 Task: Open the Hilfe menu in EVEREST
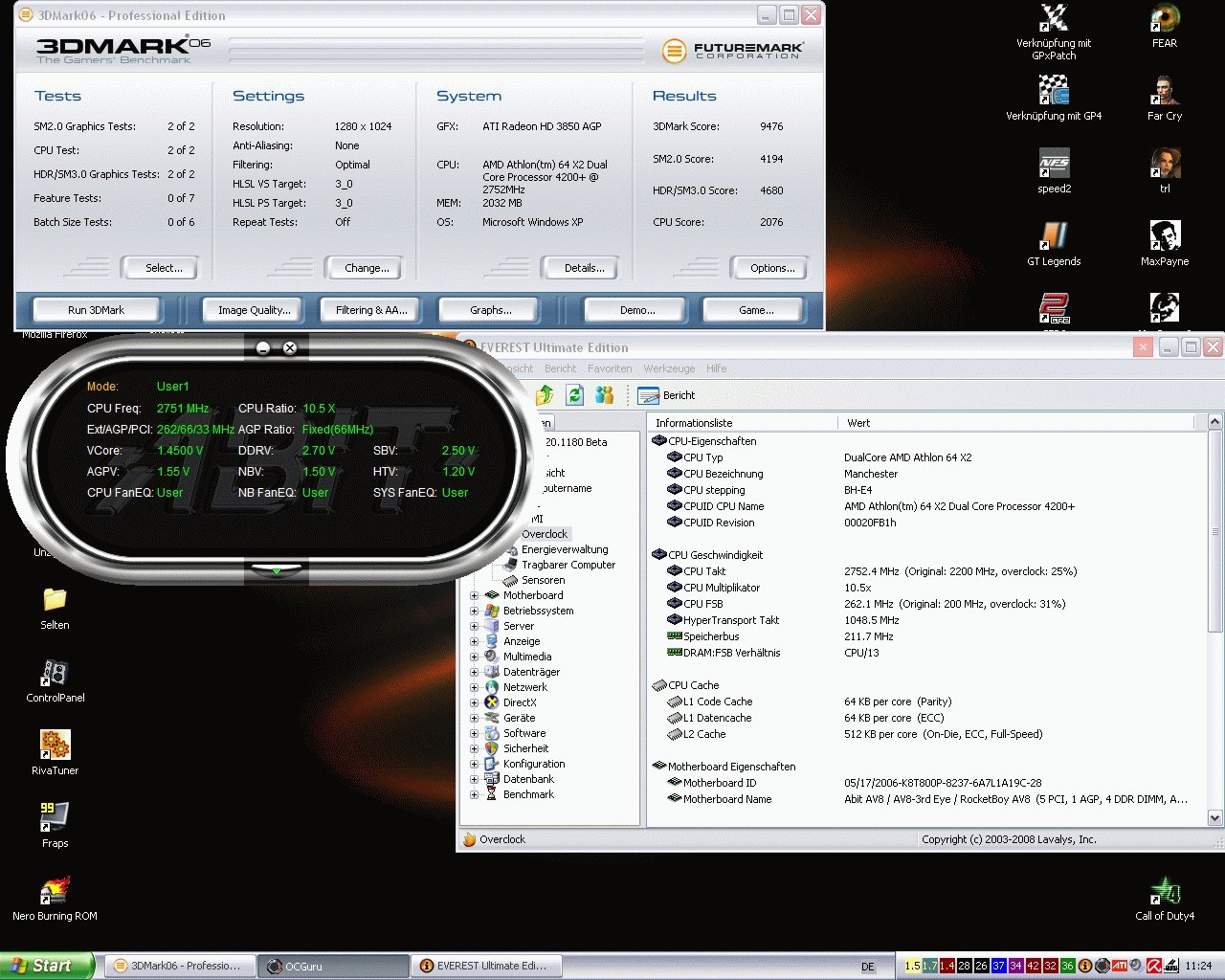[x=716, y=368]
